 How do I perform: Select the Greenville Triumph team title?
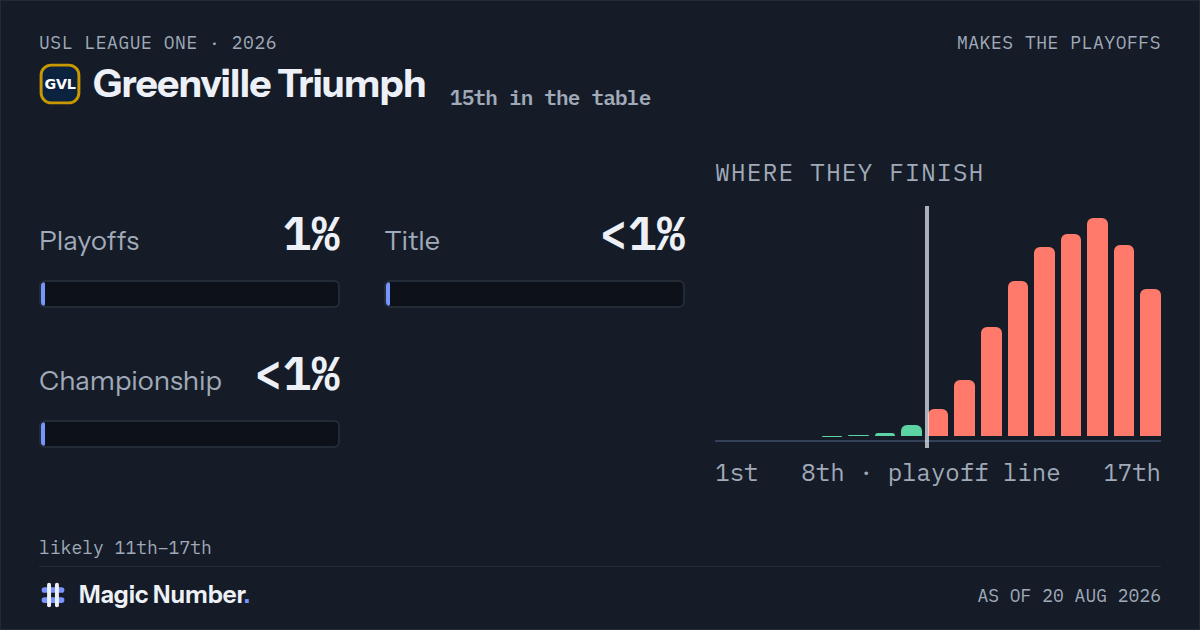point(259,84)
